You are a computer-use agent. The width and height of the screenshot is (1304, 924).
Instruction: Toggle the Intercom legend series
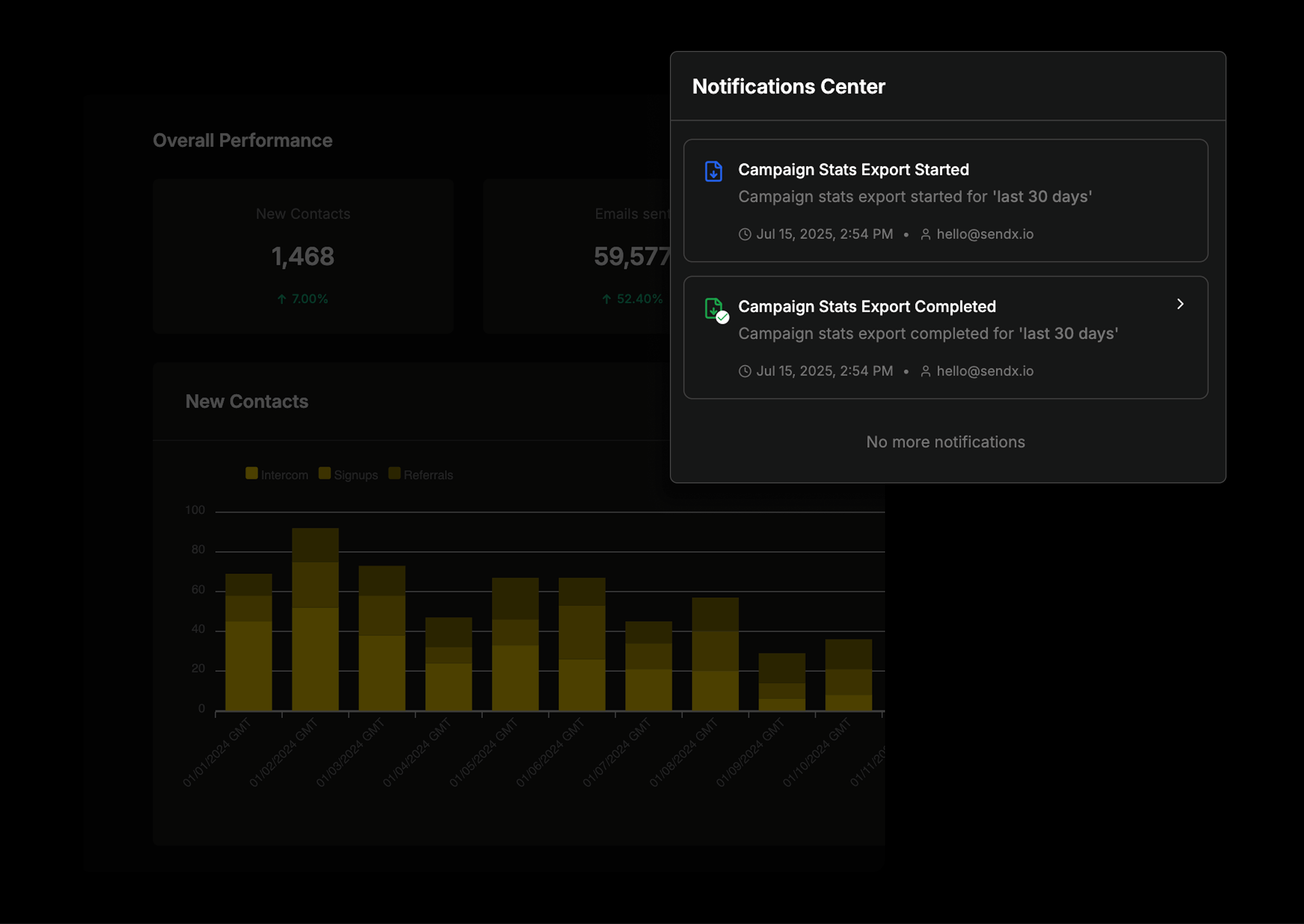click(277, 475)
